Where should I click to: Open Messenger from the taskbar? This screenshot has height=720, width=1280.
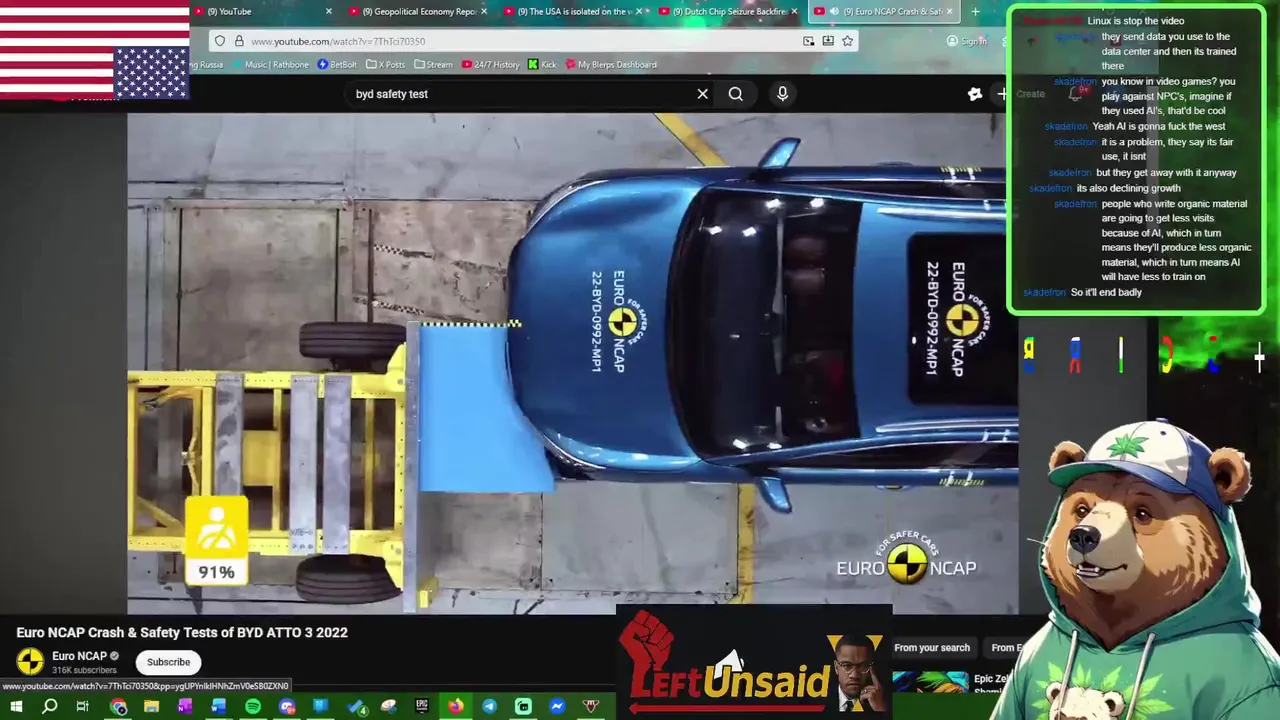click(x=557, y=707)
